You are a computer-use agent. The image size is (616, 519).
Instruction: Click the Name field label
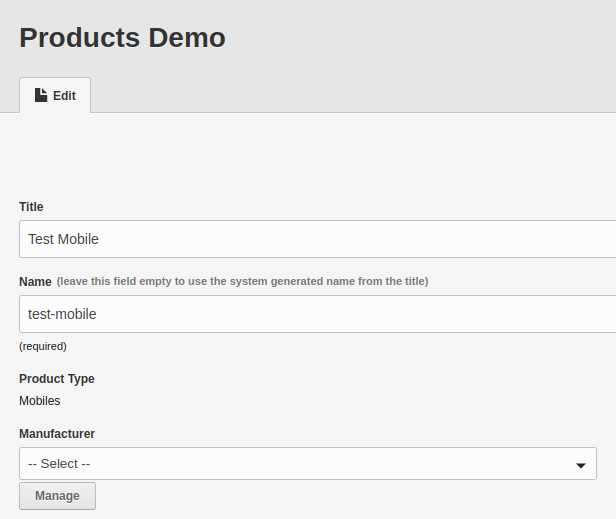[35, 282]
